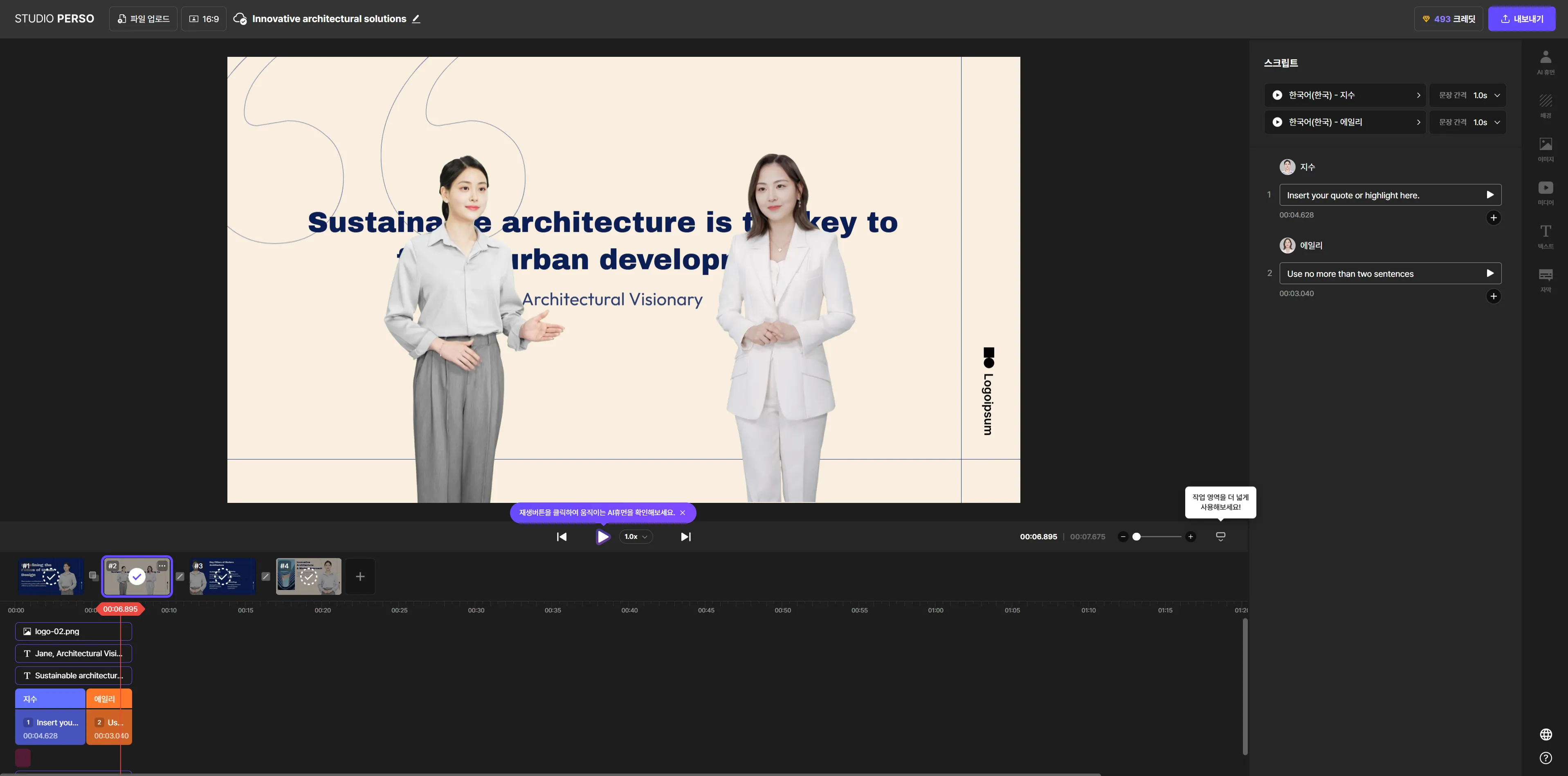Viewport: 1568px width, 776px height.
Task: Toggle the checkmark on scene #4 thumbnail
Action: (309, 576)
